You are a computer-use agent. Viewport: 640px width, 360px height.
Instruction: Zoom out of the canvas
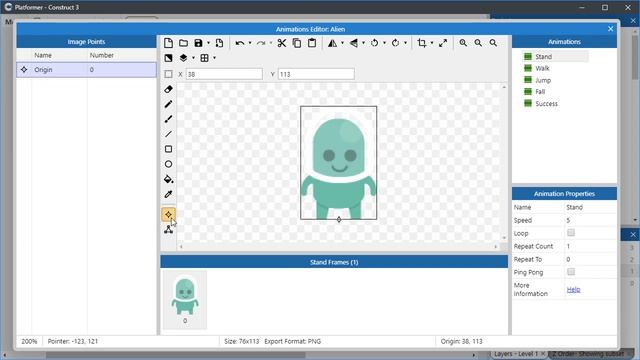(x=478, y=43)
